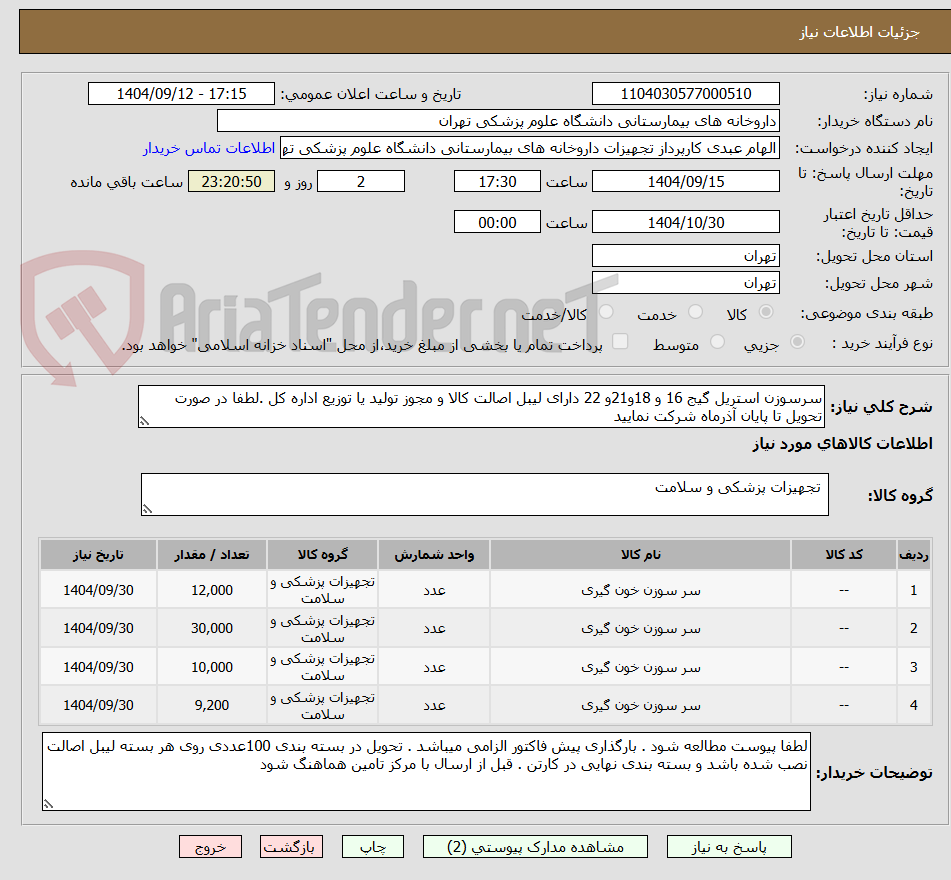Select the 'کالا' radio button

[x=766, y=312]
